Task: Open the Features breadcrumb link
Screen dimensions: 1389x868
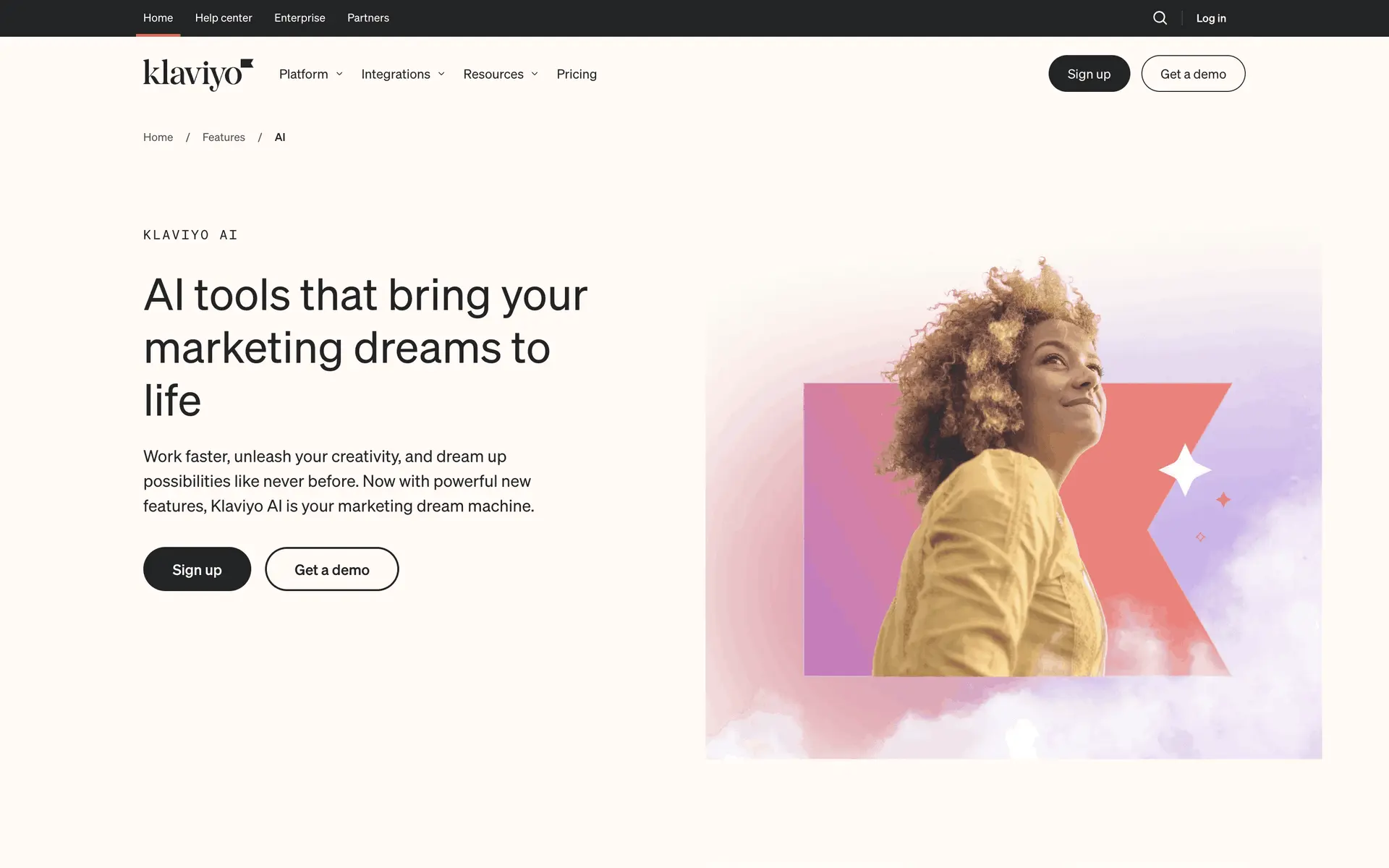Action: click(224, 137)
